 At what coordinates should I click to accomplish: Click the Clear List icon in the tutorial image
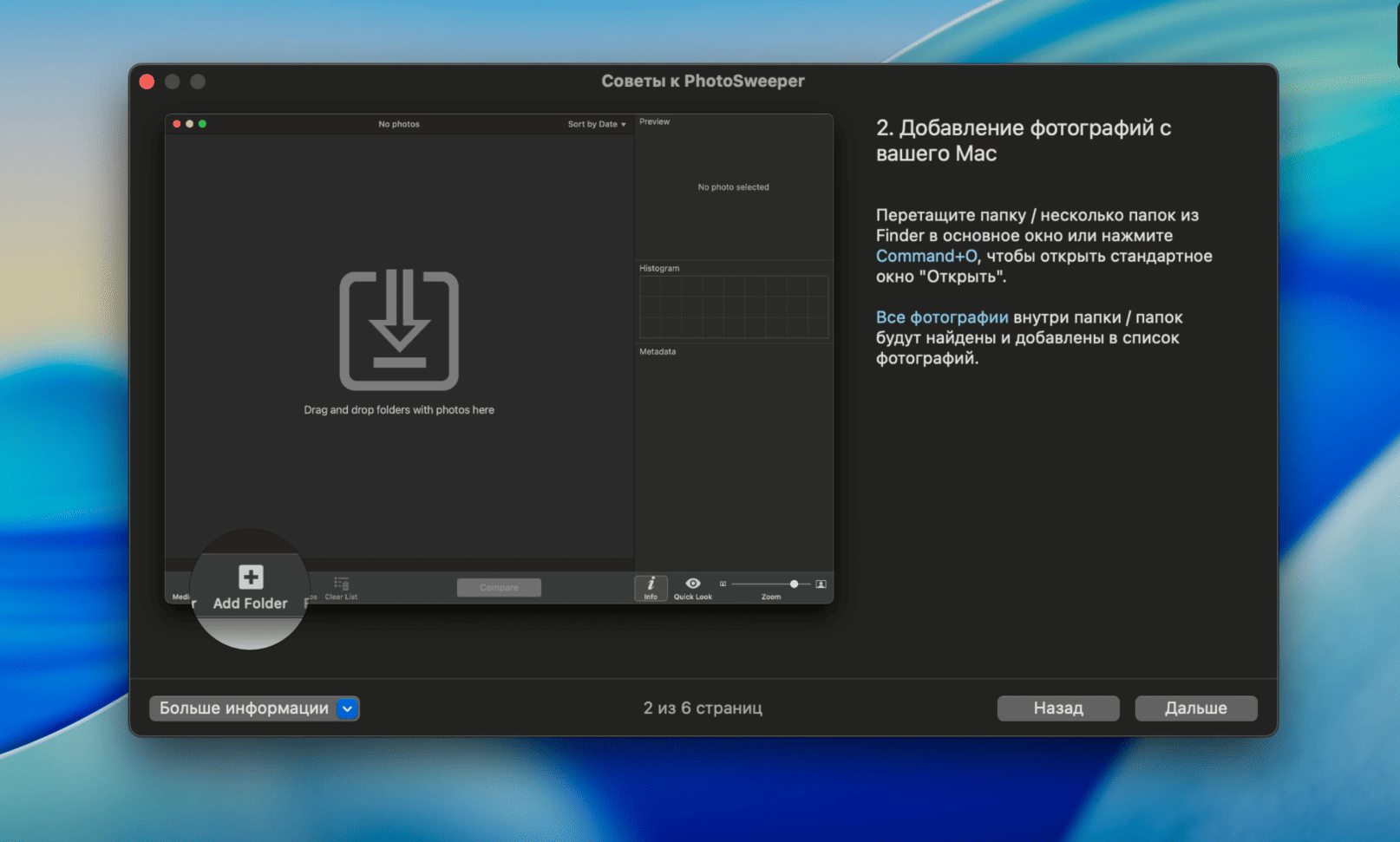(341, 584)
